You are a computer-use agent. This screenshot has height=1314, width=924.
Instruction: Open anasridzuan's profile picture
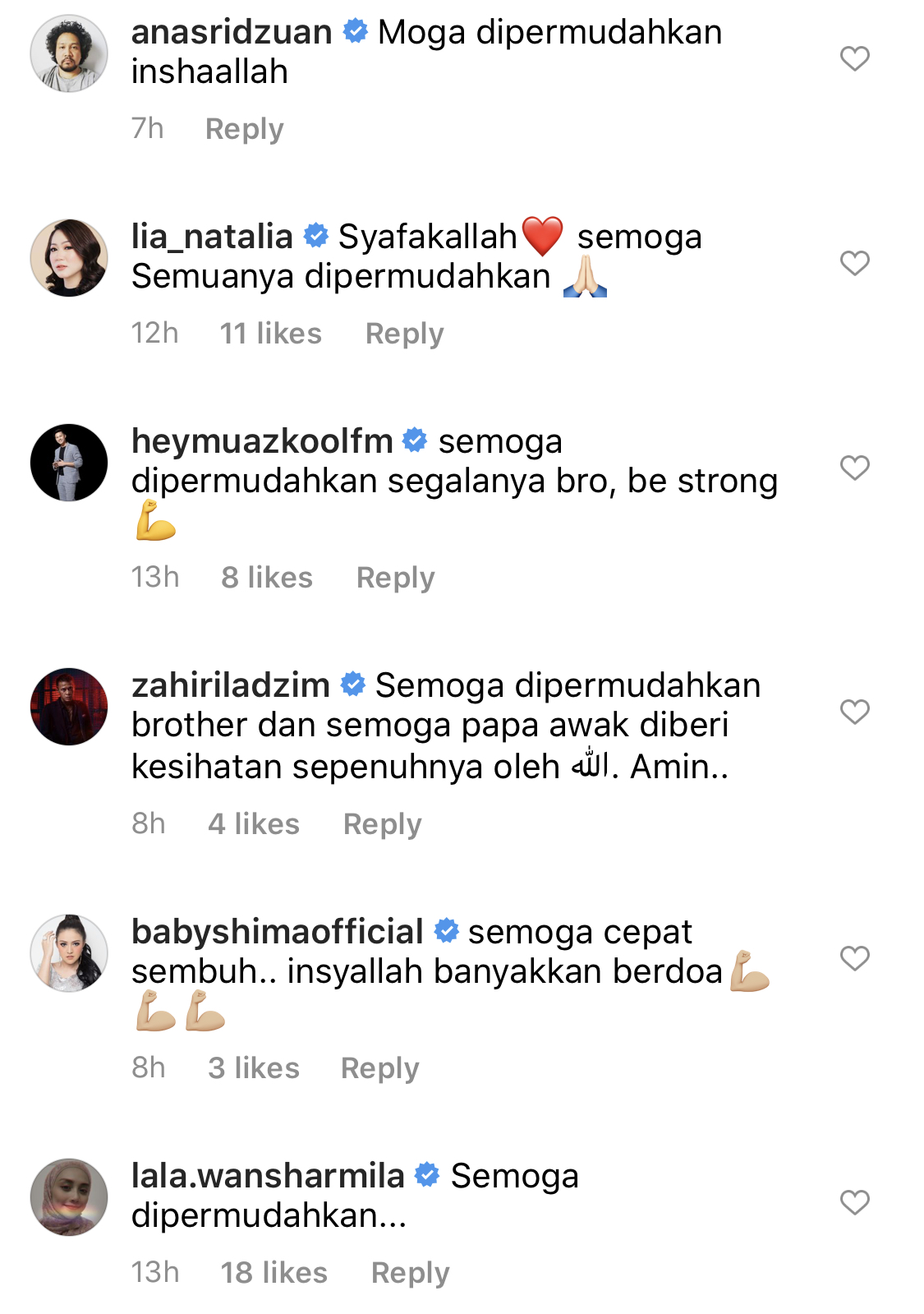point(69,53)
